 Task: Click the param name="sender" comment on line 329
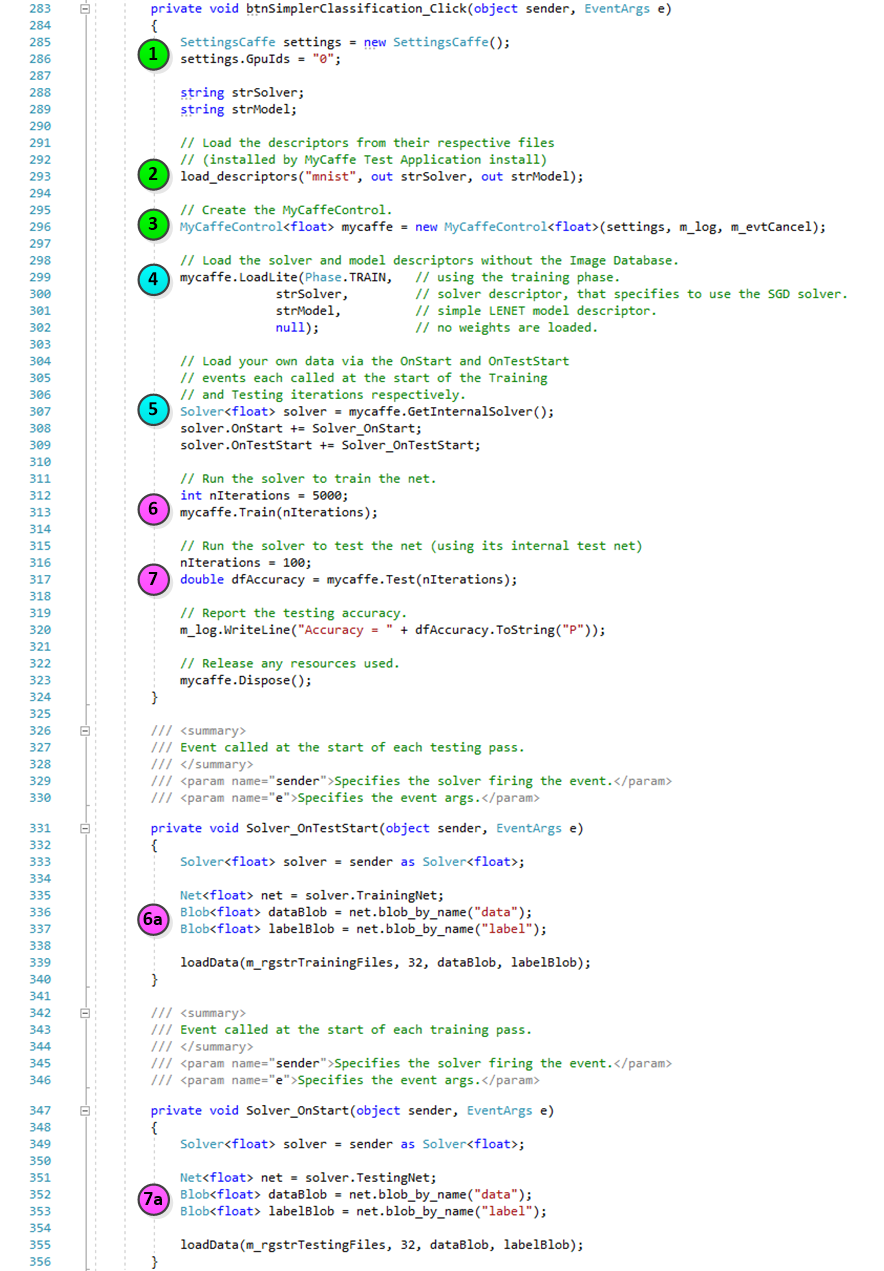click(426, 781)
